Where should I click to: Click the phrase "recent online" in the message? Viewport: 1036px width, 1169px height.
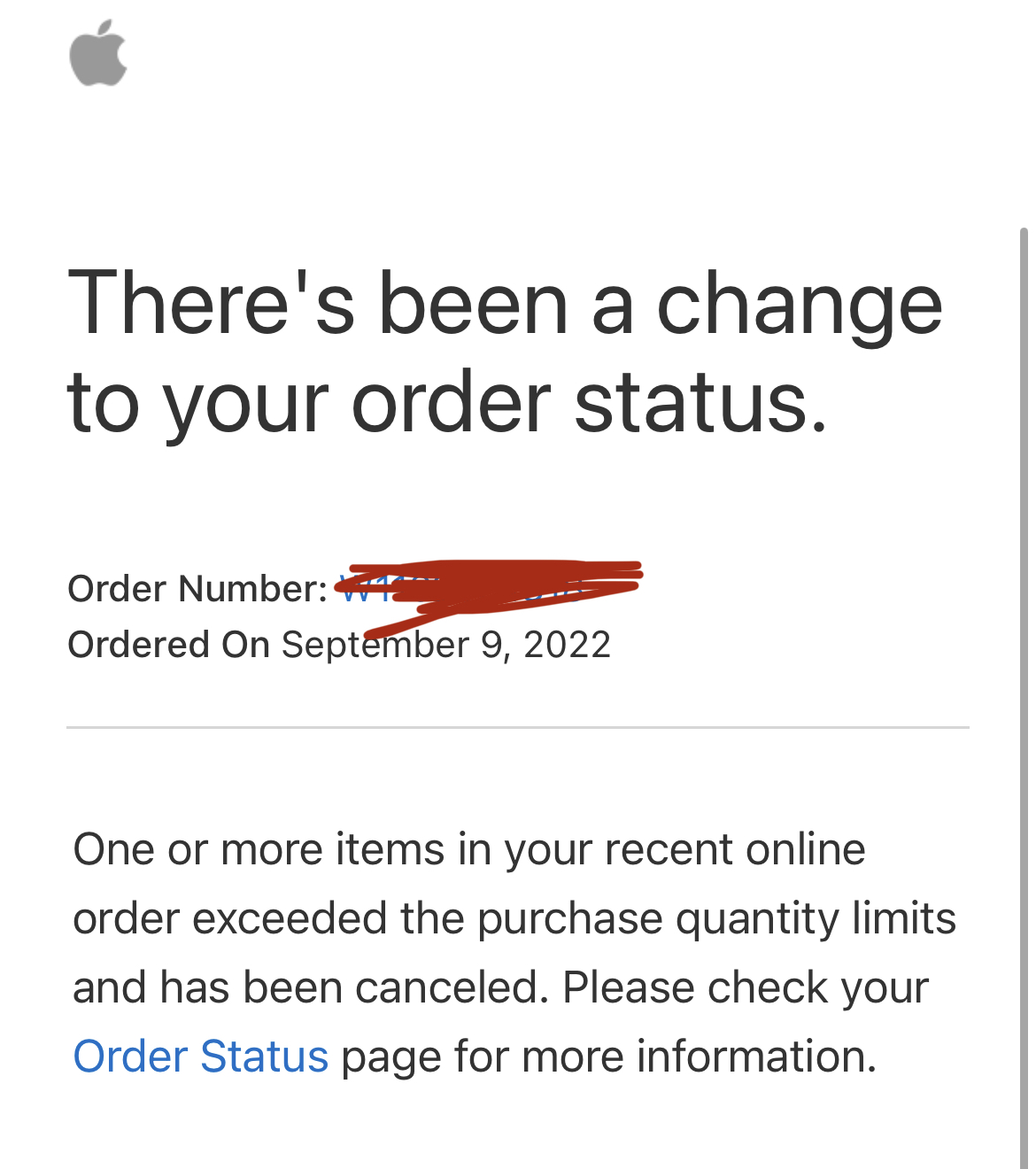pyautogui.click(x=734, y=848)
